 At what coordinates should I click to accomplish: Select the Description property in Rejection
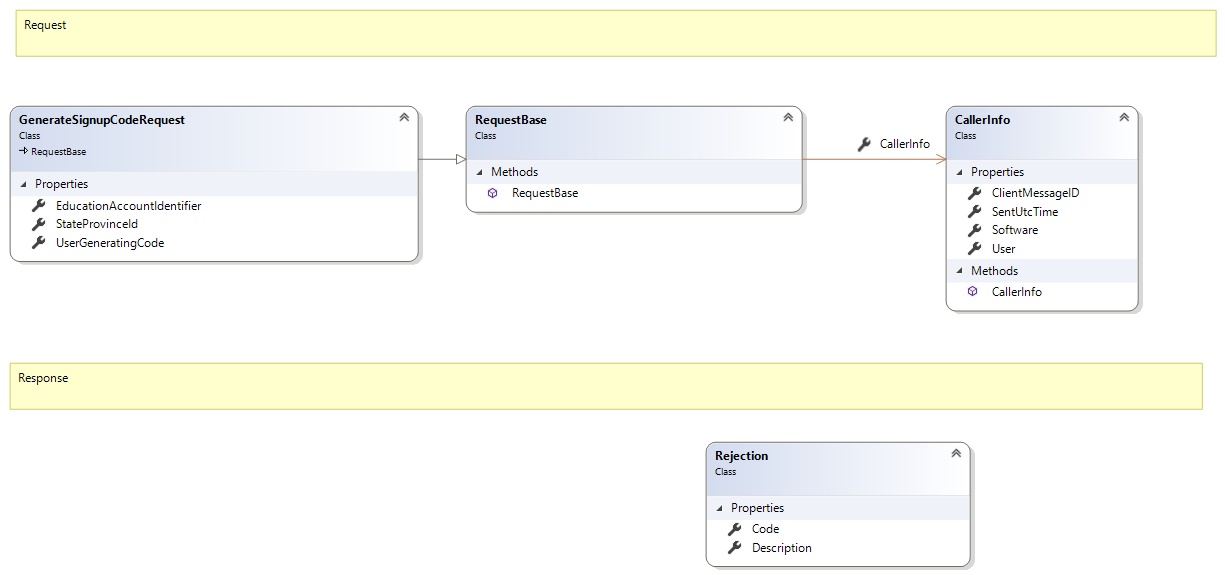click(x=781, y=548)
